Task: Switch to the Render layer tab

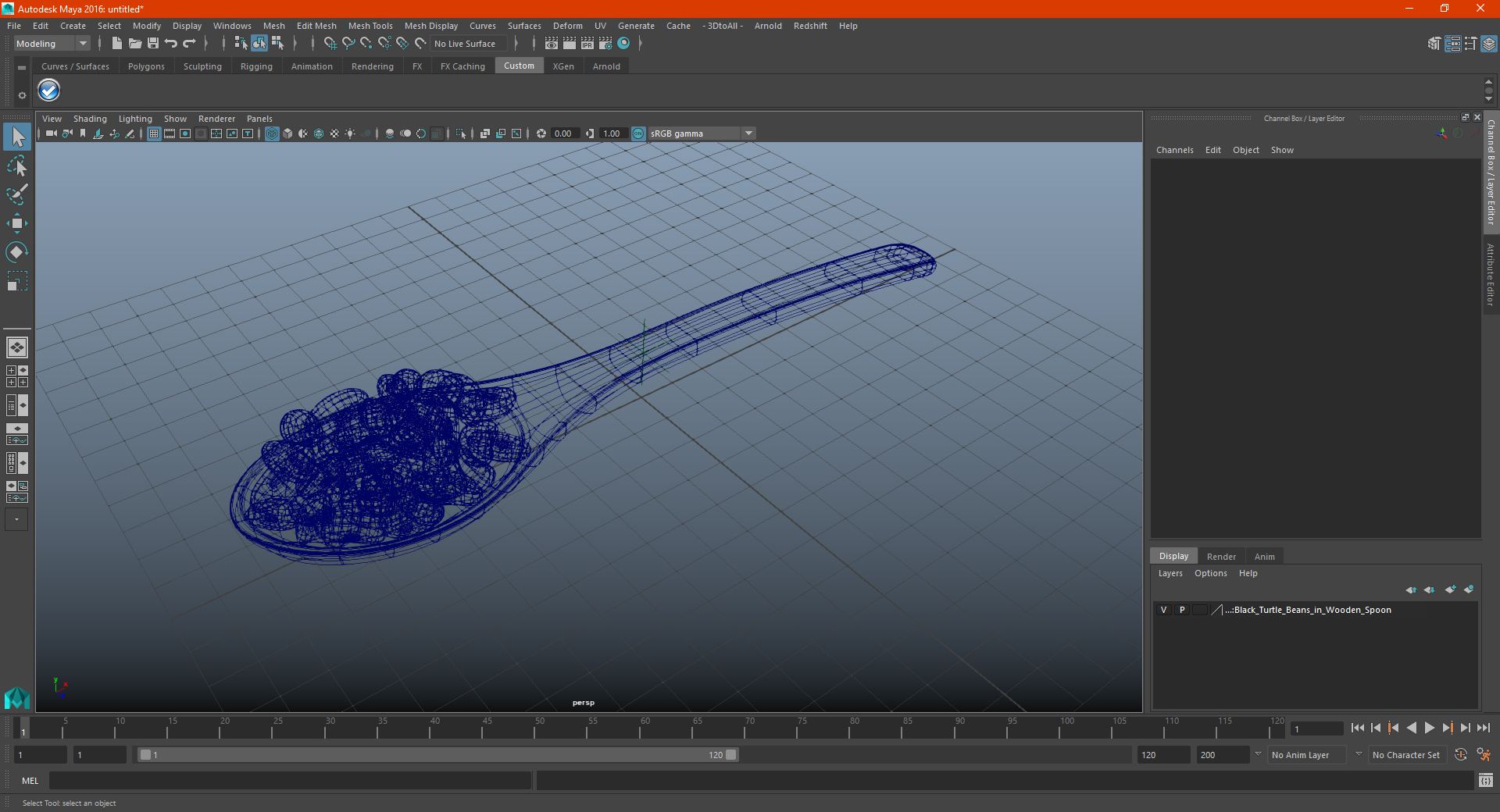Action: tap(1221, 557)
